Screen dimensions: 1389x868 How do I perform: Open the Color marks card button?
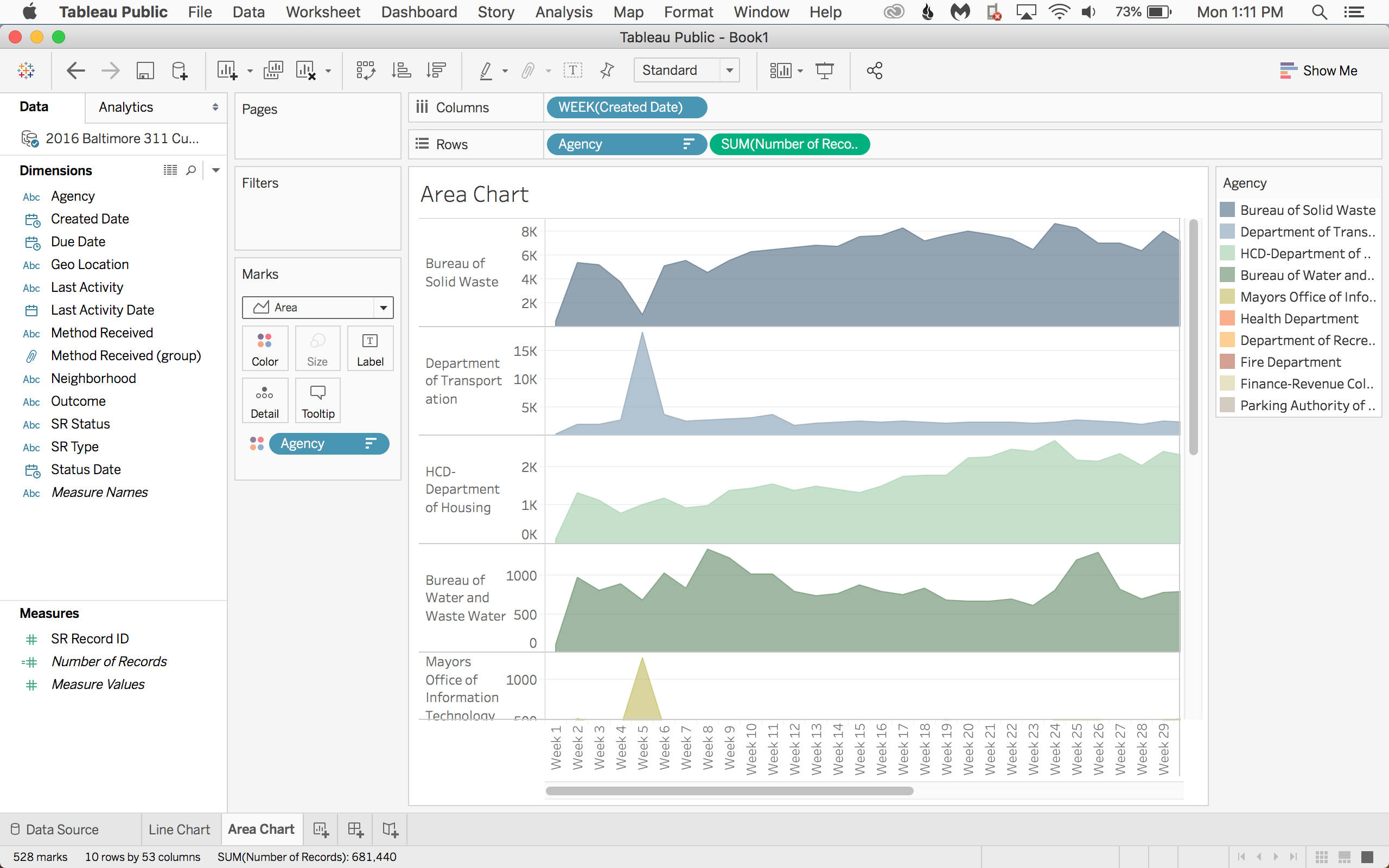coord(265,348)
